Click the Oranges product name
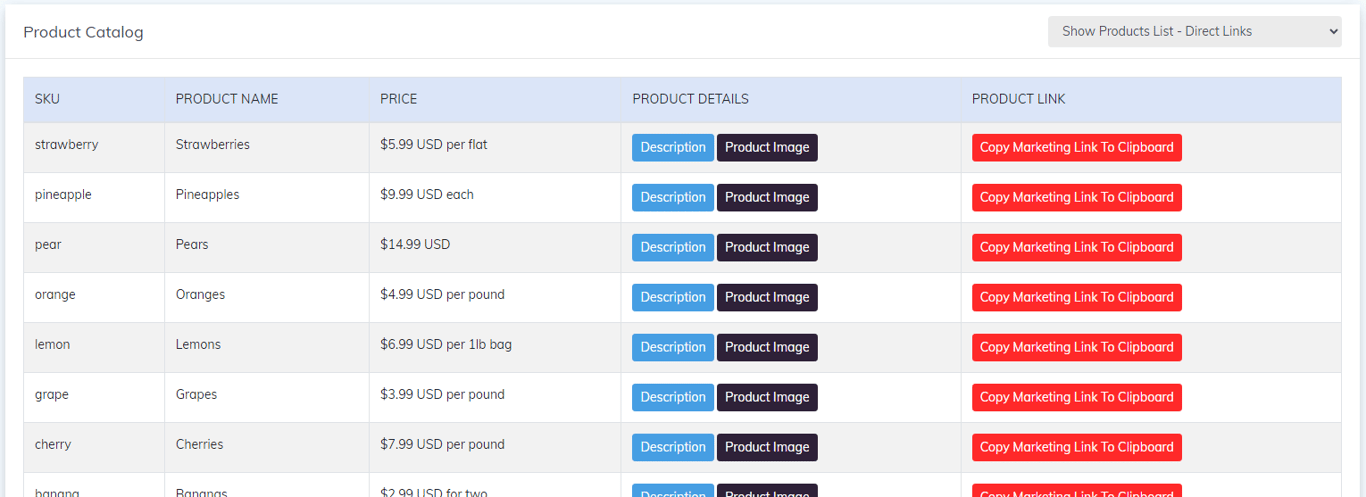 200,295
